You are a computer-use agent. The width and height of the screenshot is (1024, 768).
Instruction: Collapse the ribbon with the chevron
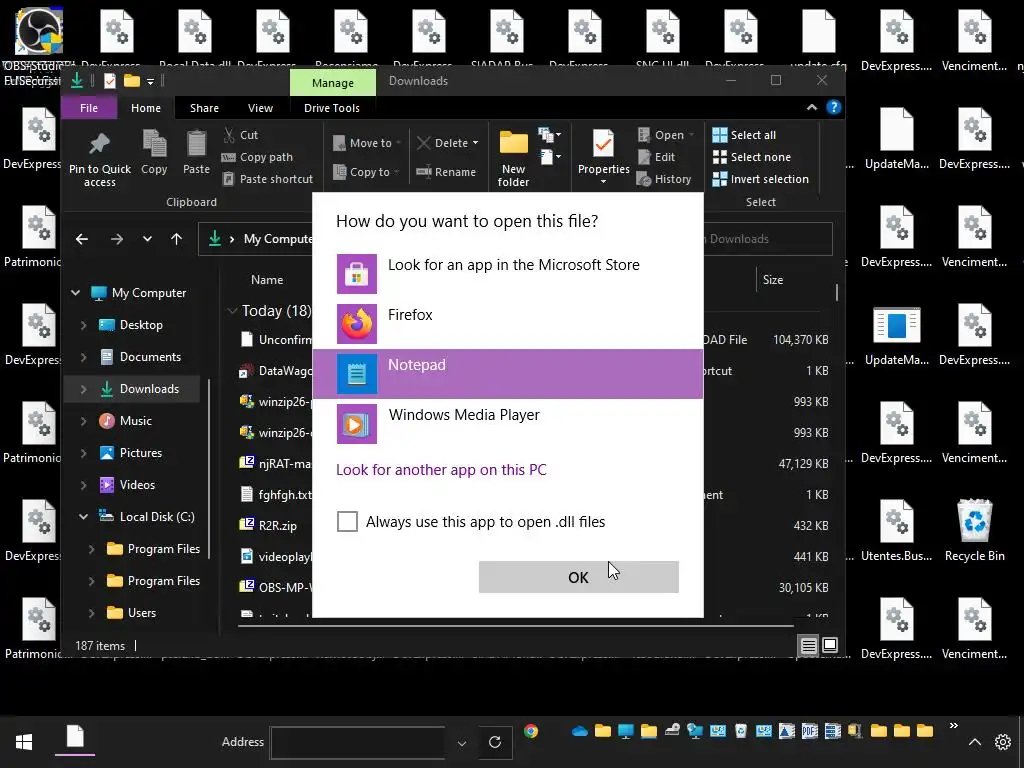[x=812, y=108]
